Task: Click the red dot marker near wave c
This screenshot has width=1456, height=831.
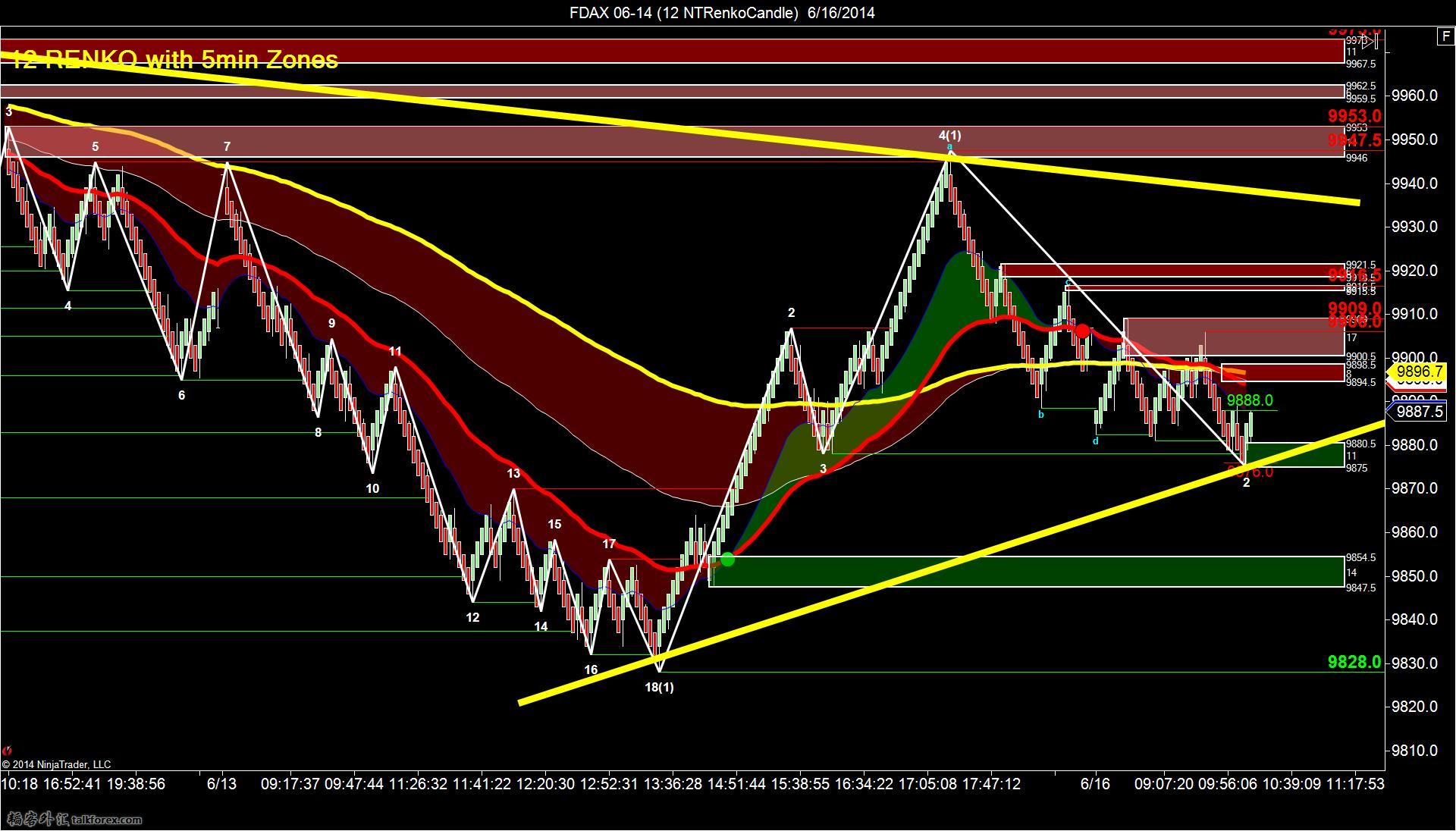Action: pos(1082,331)
